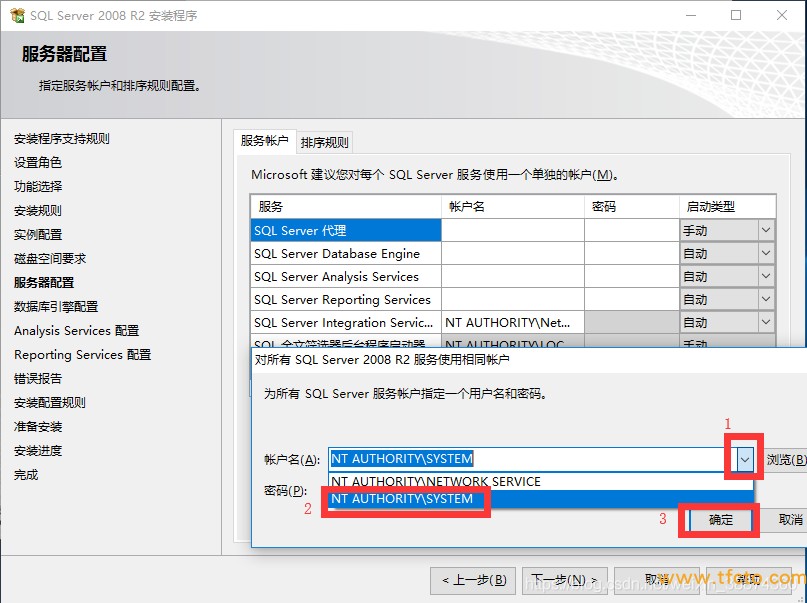Expand startup type dropdown for SQL Server Analysis Services
Viewport: 807px width, 603px height.
[766, 276]
